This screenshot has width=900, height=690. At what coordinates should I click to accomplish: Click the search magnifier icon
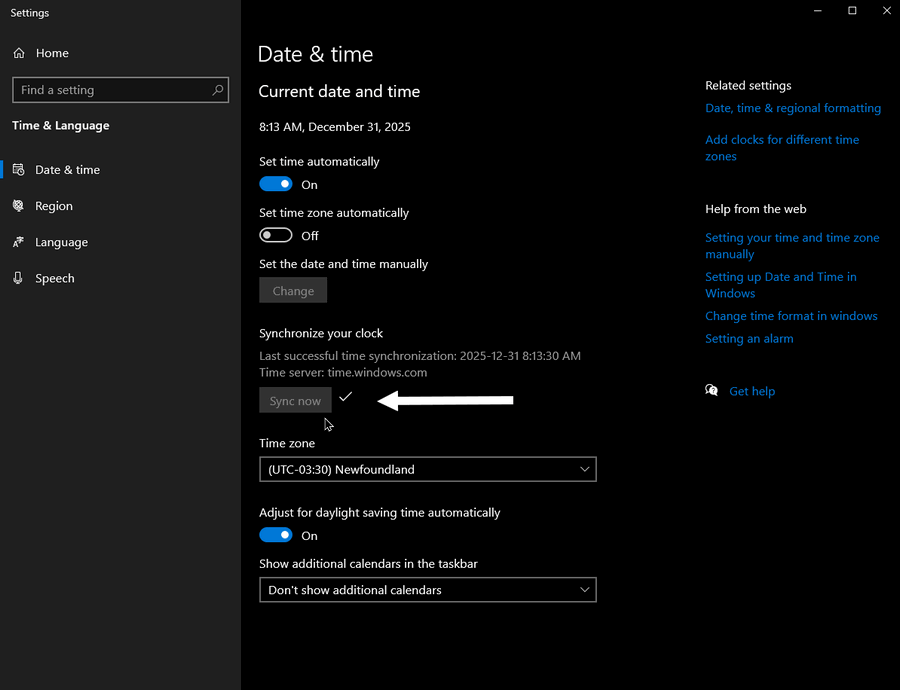click(217, 90)
